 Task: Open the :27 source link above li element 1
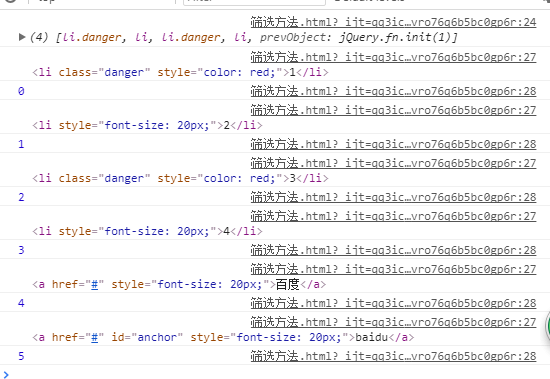pos(393,57)
